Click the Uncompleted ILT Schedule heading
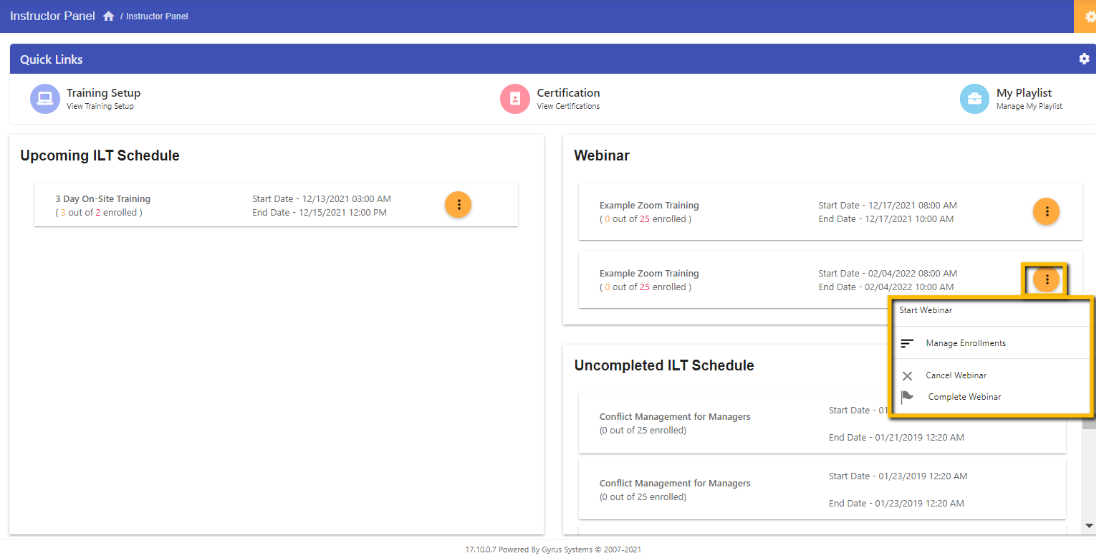Viewport: 1096px width, 555px height. click(664, 366)
